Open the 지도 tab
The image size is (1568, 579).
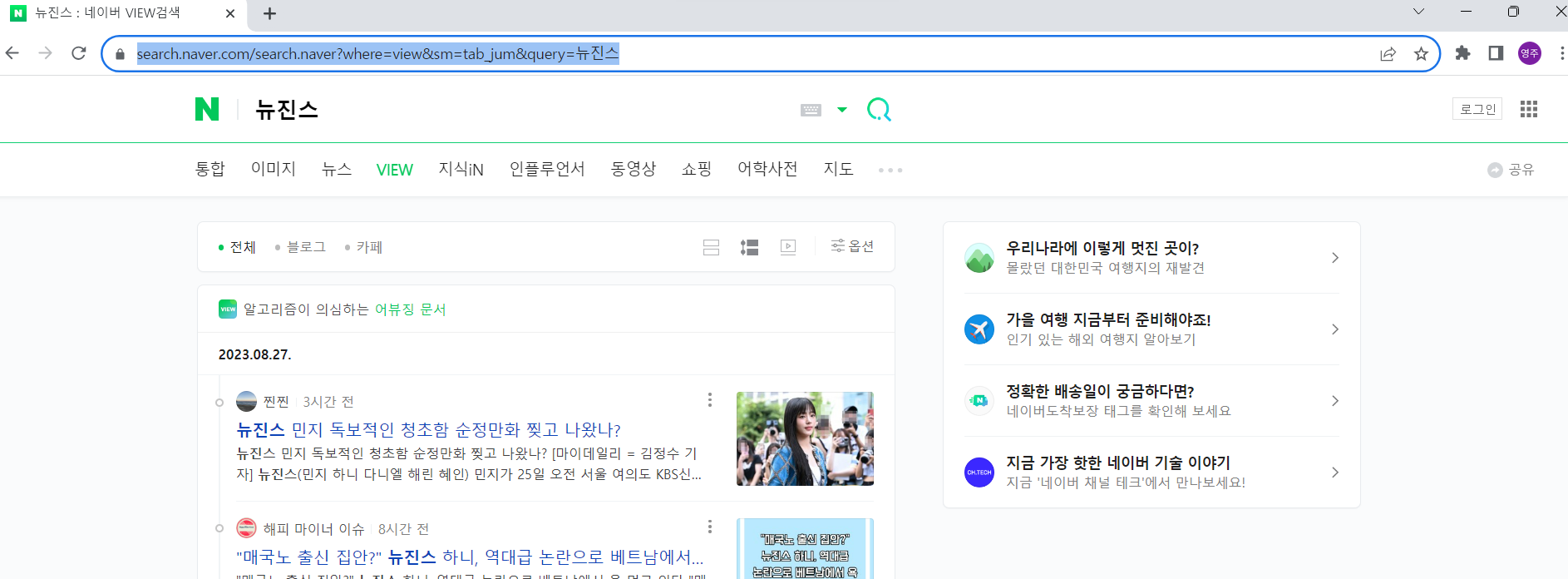[838, 169]
